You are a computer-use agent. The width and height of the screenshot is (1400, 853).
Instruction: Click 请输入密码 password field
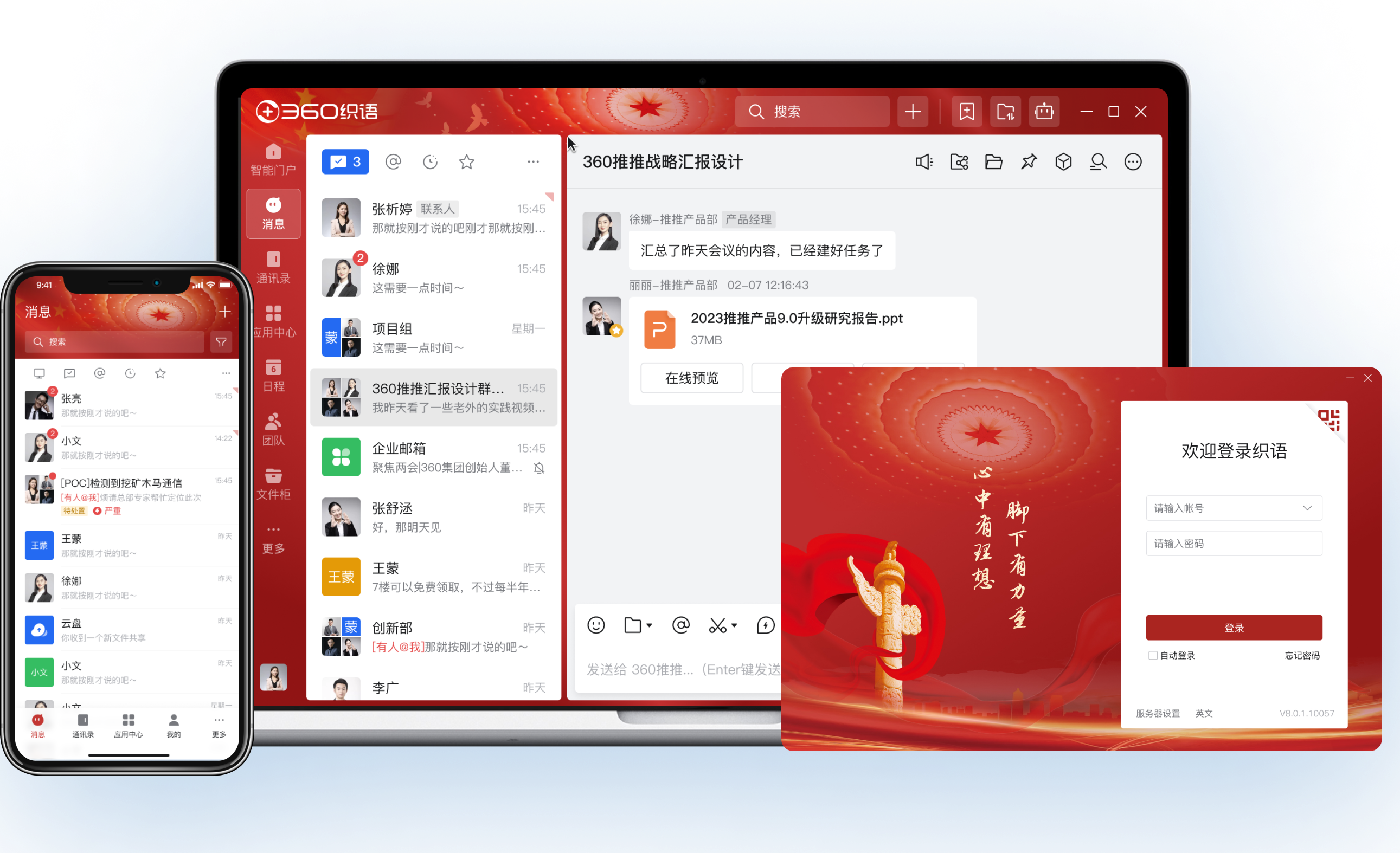(1234, 544)
